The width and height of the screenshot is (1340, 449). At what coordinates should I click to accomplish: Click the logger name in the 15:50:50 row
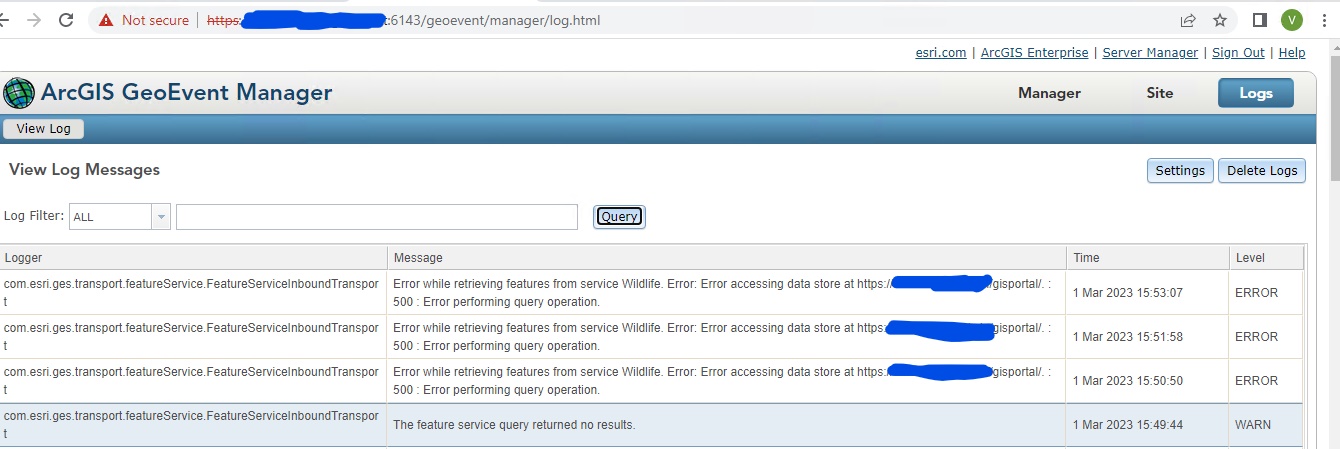click(x=192, y=380)
